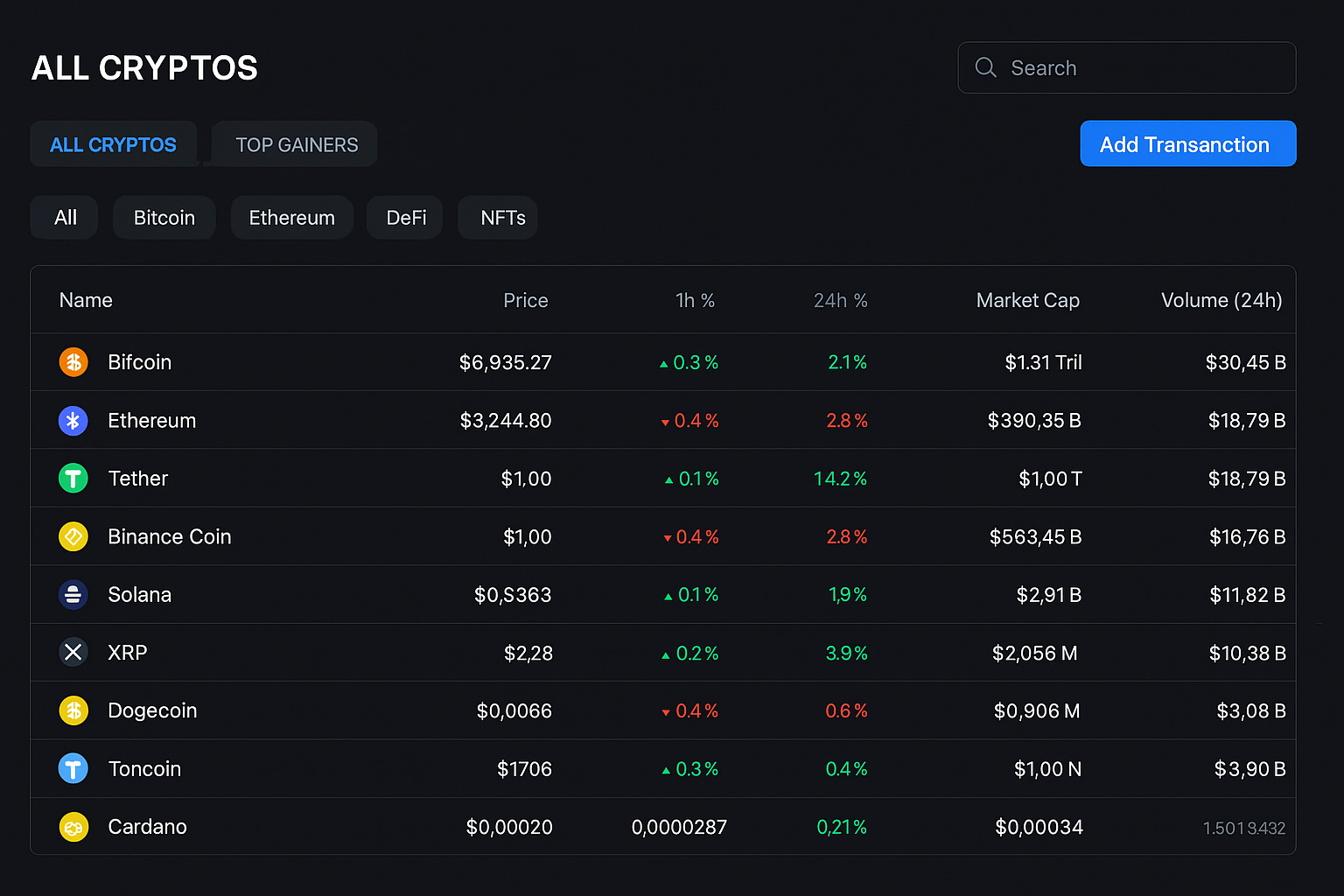Select the Bitcoin filter chip

coord(164,217)
